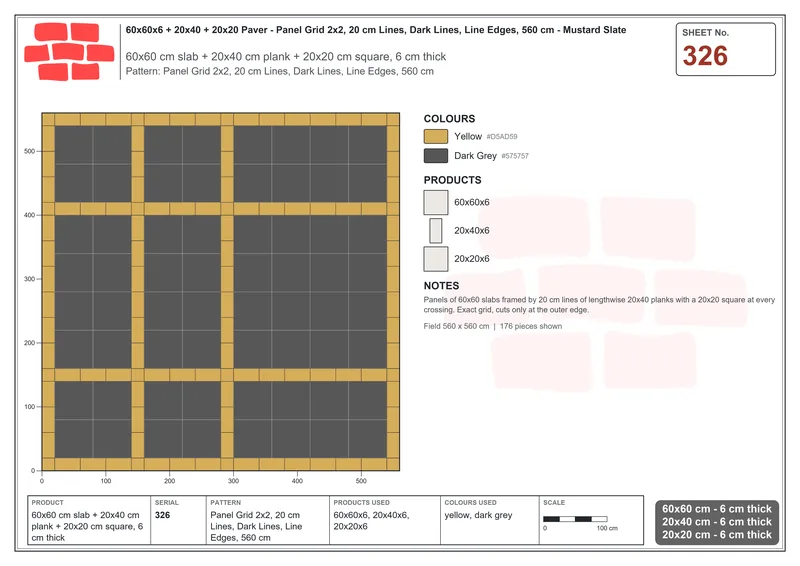Screen dimensions: 800x566
Task: Click the SHEET No. label
Action: tap(705, 33)
